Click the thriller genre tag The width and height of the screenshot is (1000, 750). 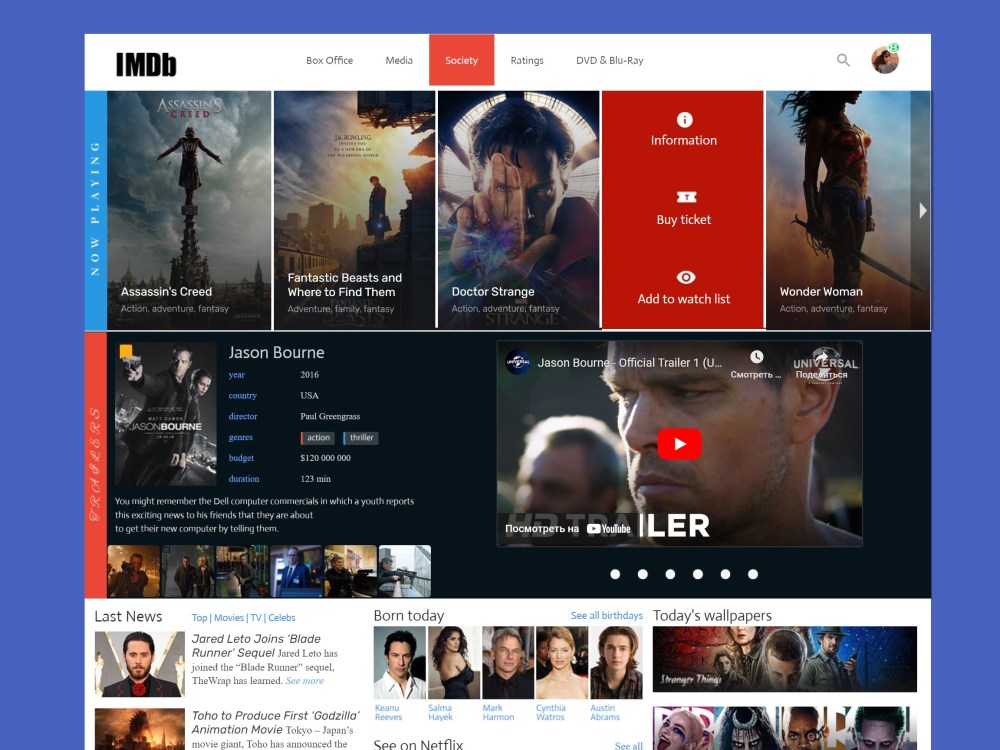point(360,438)
